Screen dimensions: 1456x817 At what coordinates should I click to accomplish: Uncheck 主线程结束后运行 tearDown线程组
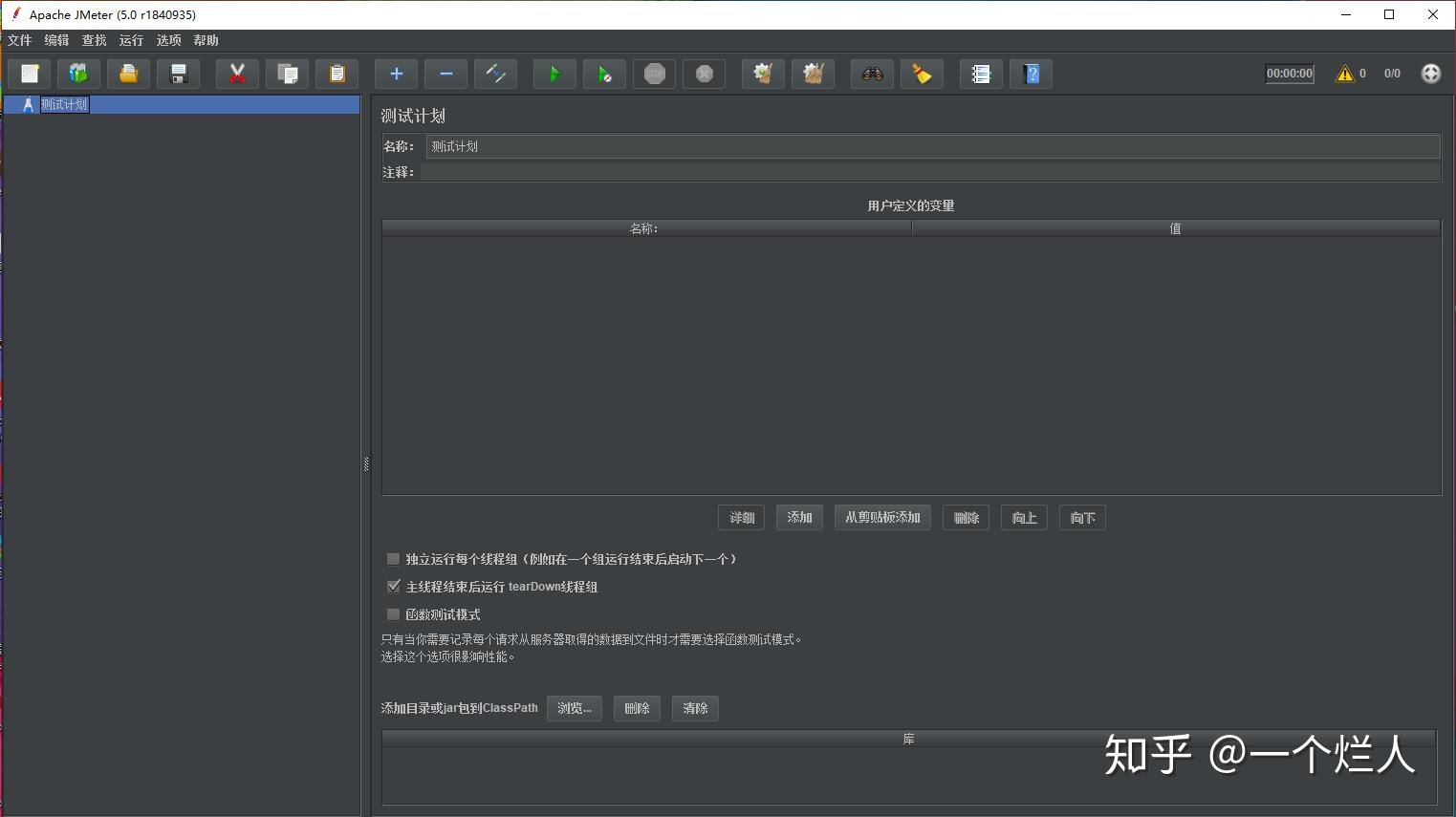(x=393, y=586)
